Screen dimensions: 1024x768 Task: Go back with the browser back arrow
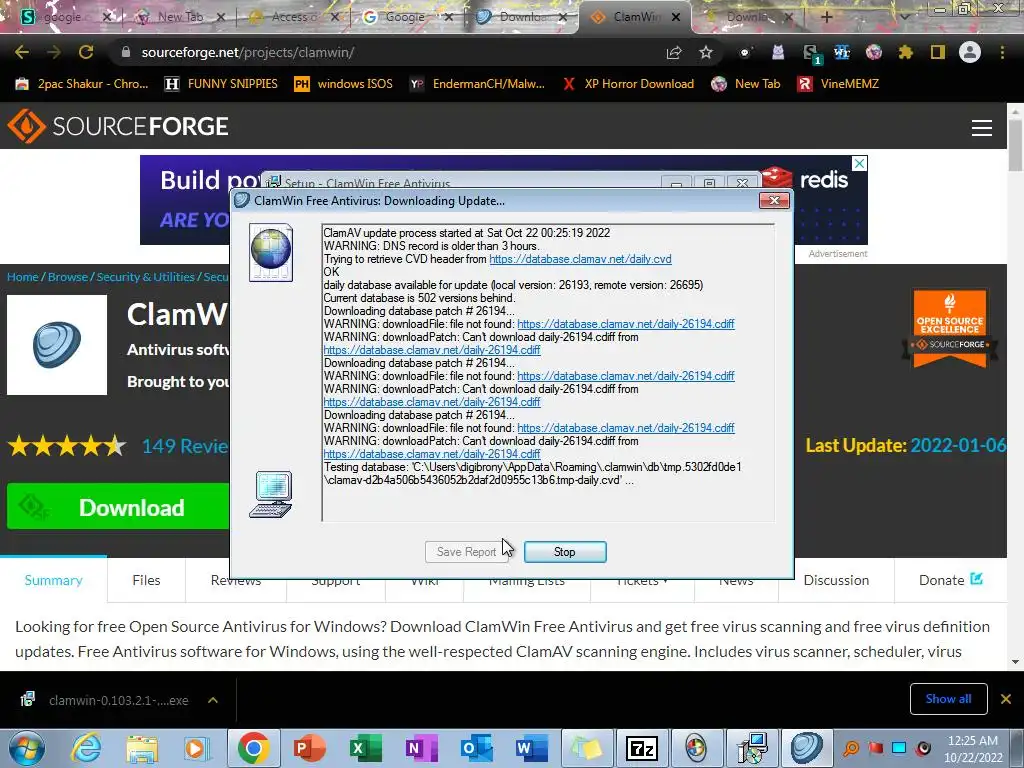[x=22, y=52]
